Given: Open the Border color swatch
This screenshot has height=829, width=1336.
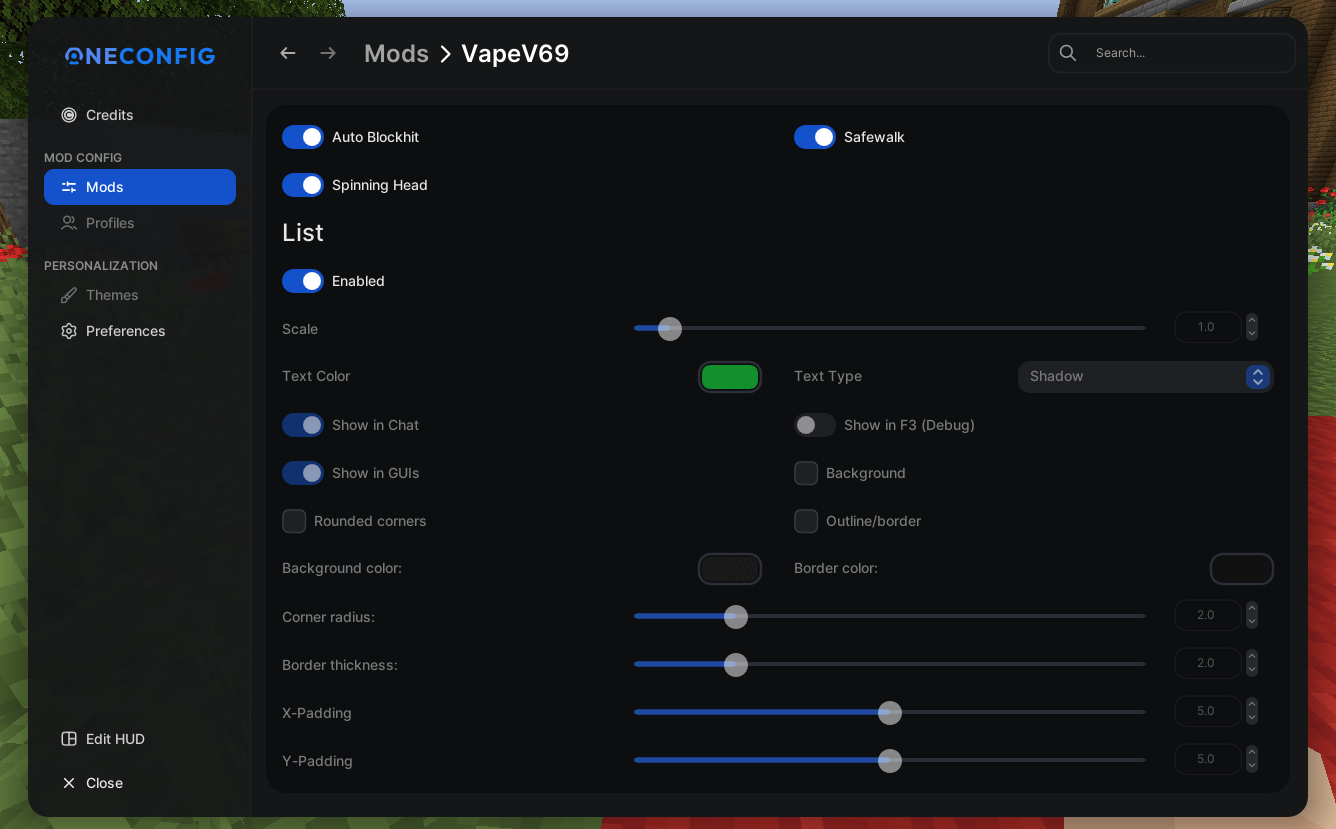Looking at the screenshot, I should (1242, 569).
